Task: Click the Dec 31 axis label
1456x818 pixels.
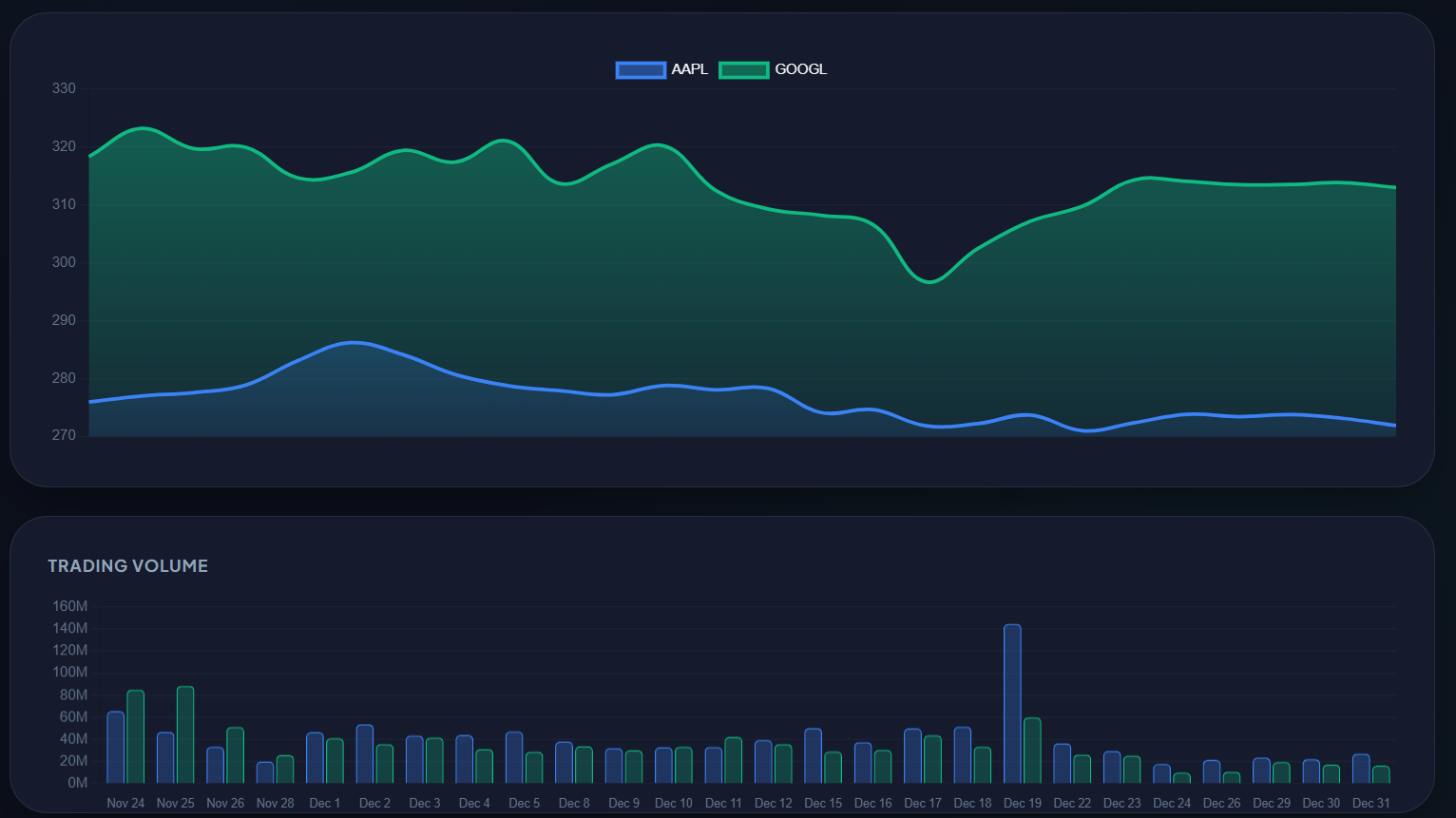Action: coord(1370,803)
